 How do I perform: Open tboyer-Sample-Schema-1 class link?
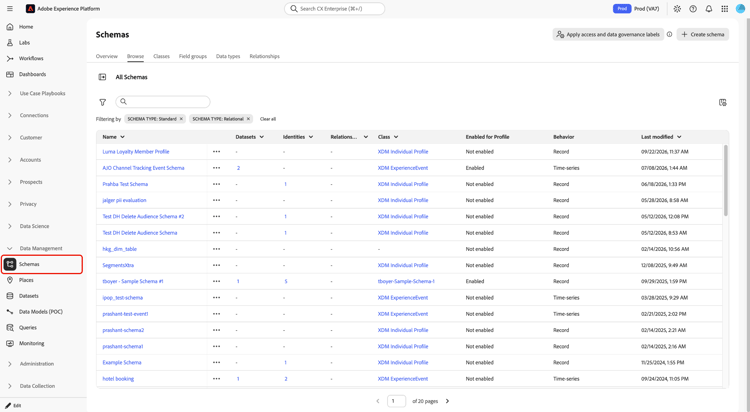point(406,281)
